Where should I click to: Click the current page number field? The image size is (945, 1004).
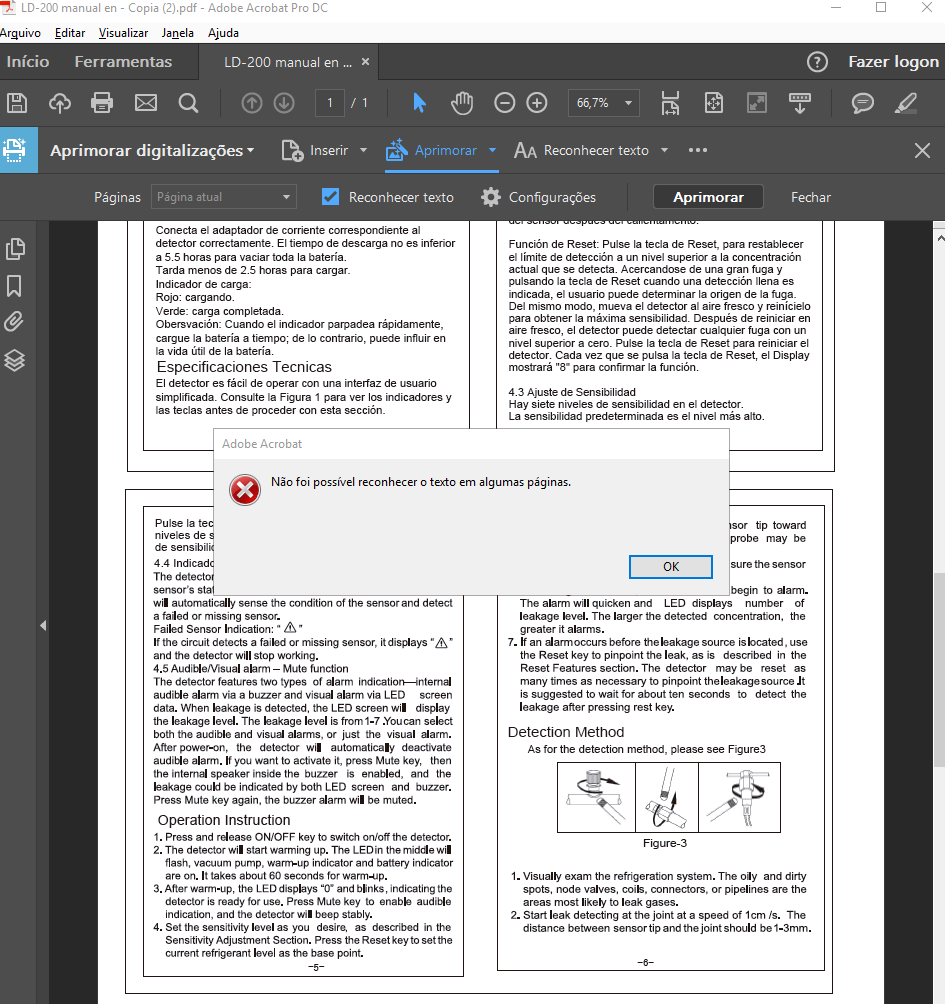pyautogui.click(x=330, y=103)
